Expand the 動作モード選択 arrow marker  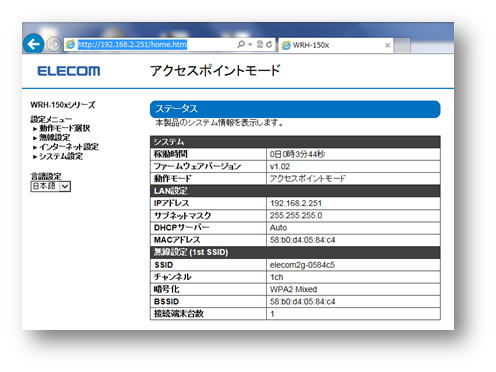click(35, 129)
